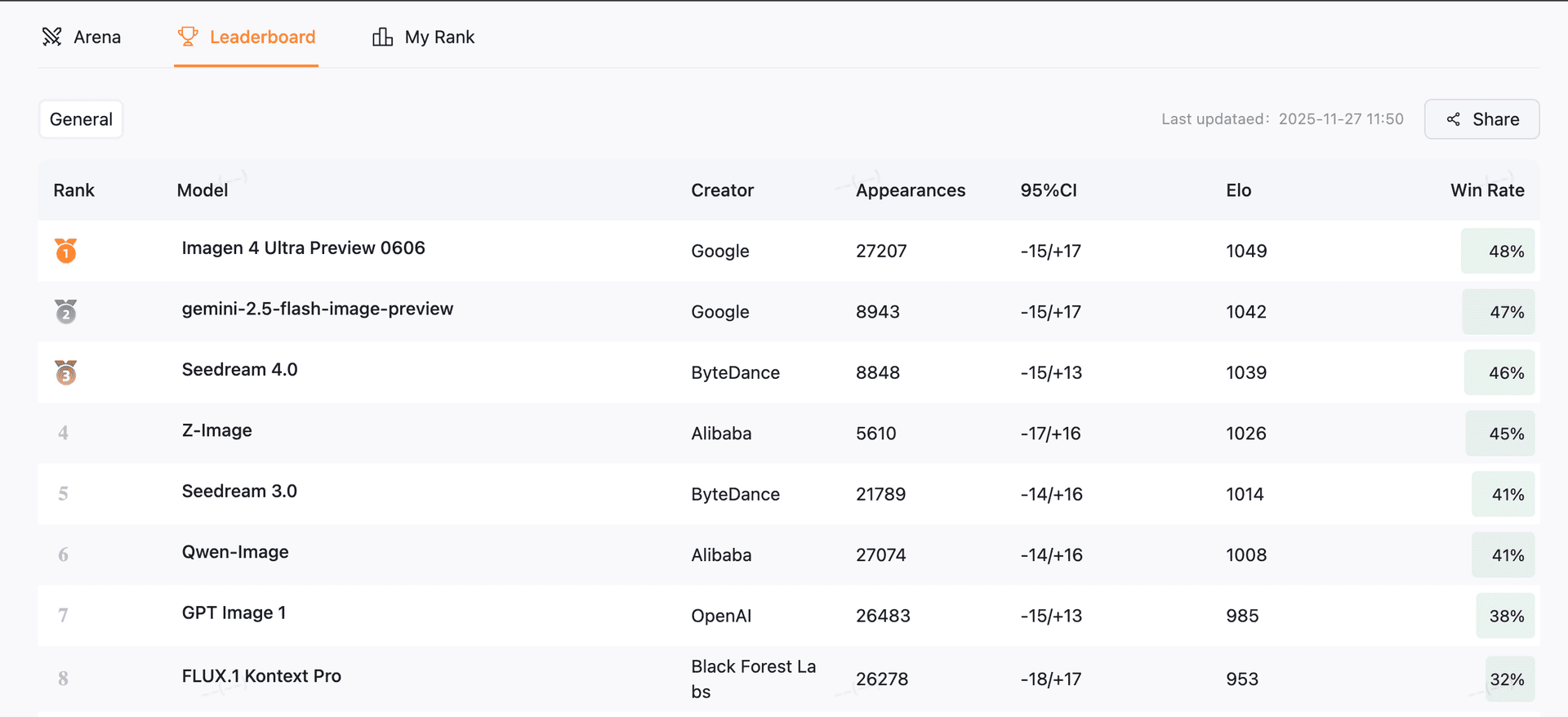Click the crossed-swords Arena icon
The width and height of the screenshot is (1568, 717).
pos(51,36)
